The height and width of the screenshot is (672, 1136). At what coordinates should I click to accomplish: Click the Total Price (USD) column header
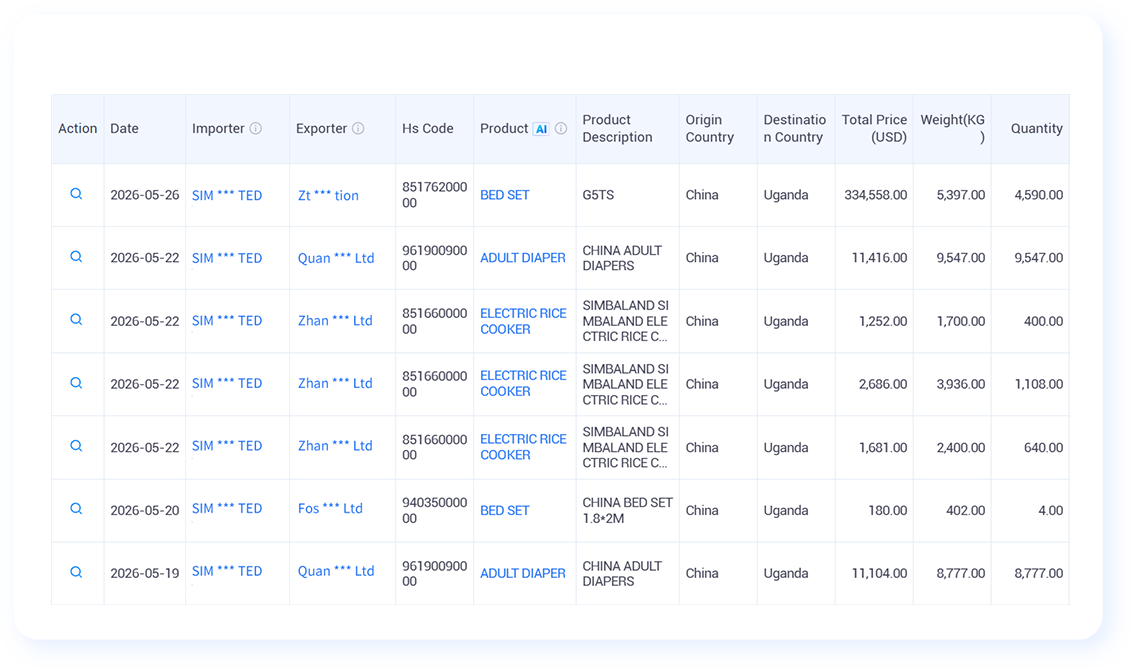874,128
